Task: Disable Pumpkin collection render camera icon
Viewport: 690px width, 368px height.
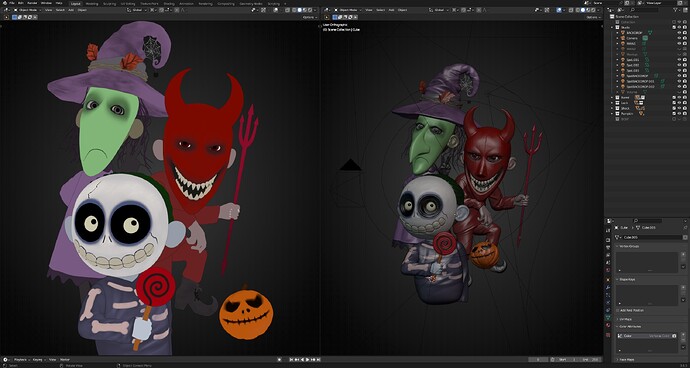Action: click(x=685, y=114)
